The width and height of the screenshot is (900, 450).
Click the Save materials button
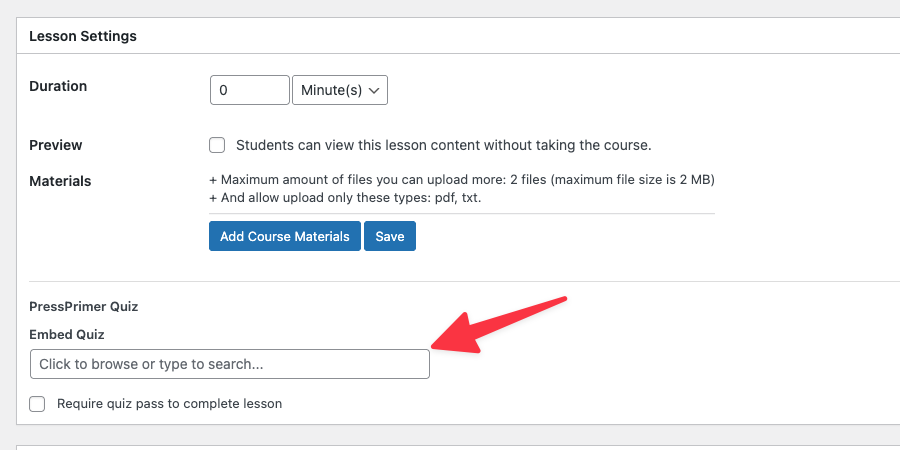pos(390,236)
